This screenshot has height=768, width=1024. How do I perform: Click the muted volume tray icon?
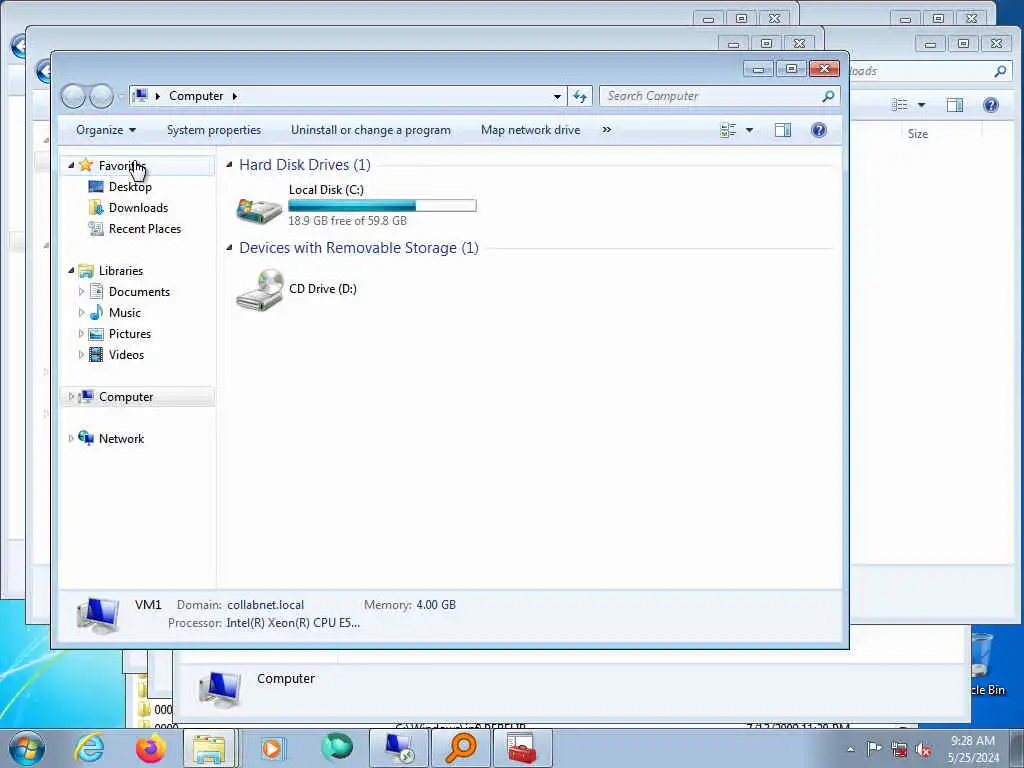pyautogui.click(x=923, y=750)
